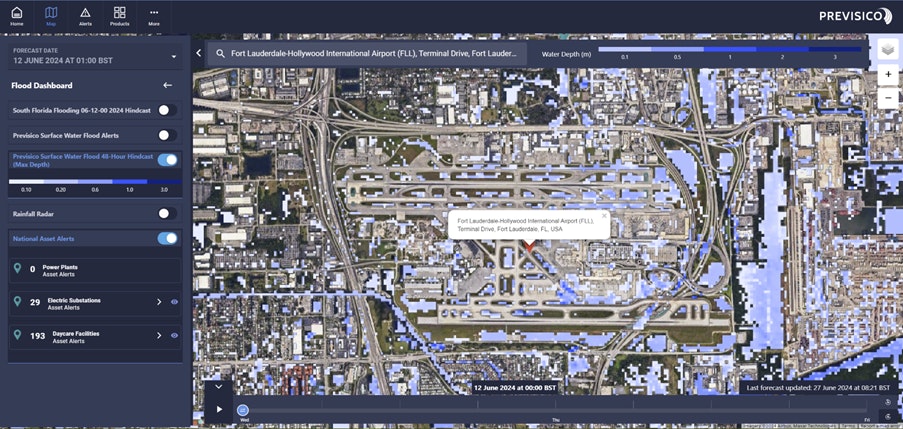Toggle visibility of Daycare Facilities on map
The image size is (903, 429).
pyautogui.click(x=174, y=335)
